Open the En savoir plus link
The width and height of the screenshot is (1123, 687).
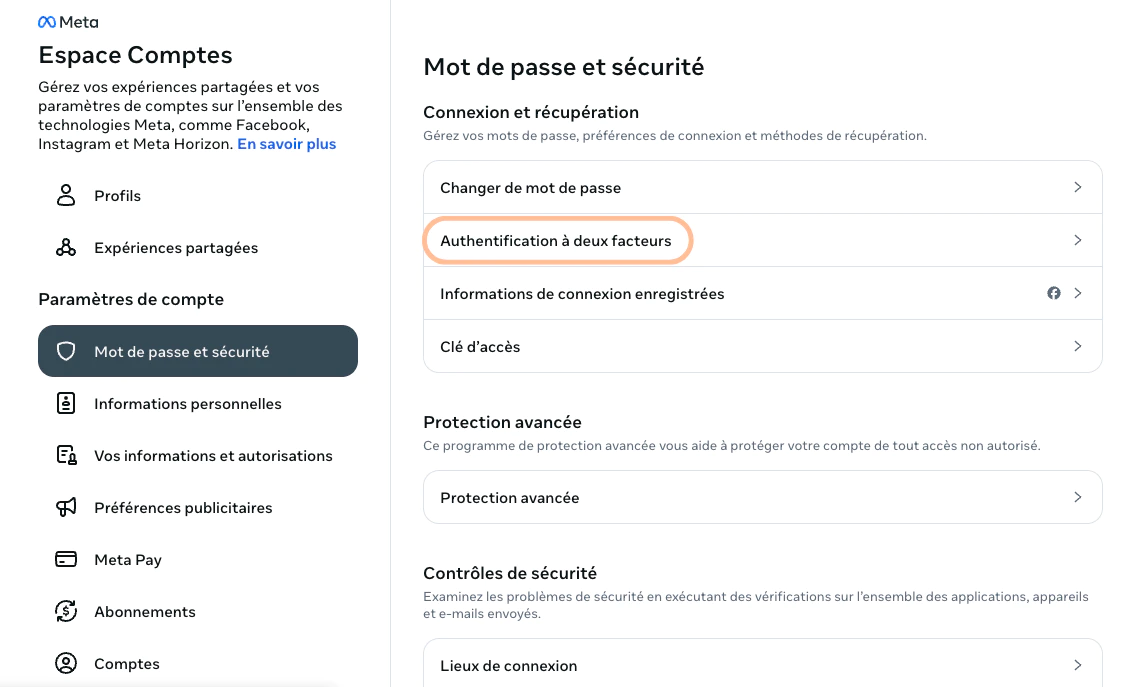coord(286,144)
